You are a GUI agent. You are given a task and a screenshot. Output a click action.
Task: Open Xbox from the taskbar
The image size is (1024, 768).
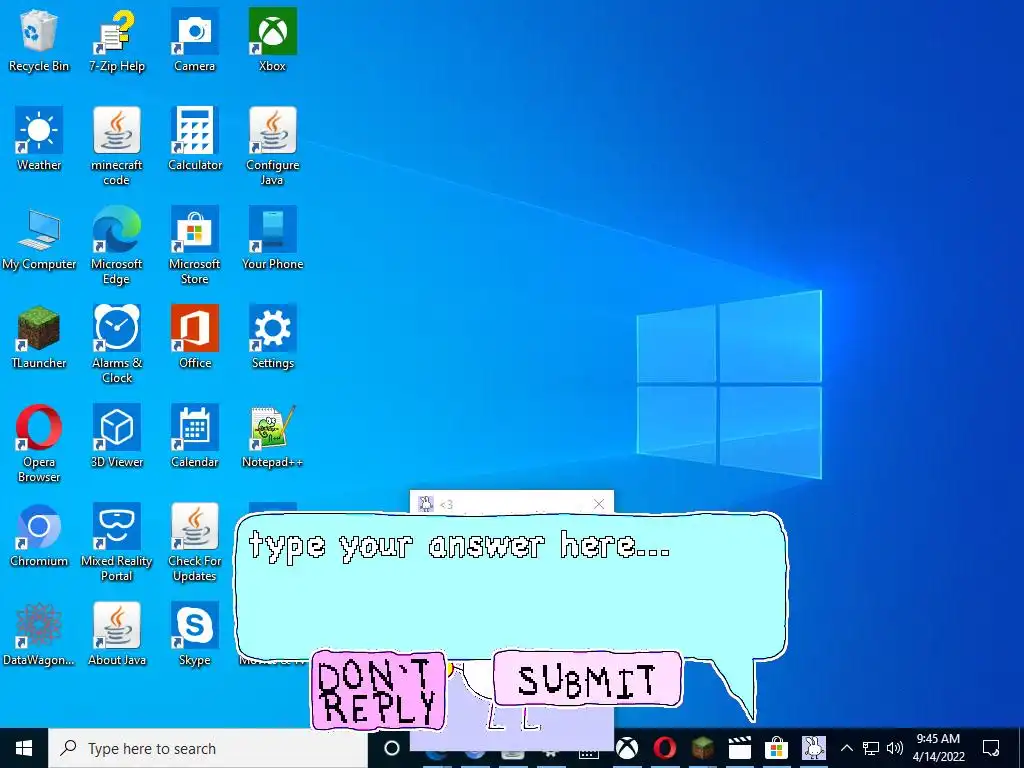[x=627, y=748]
